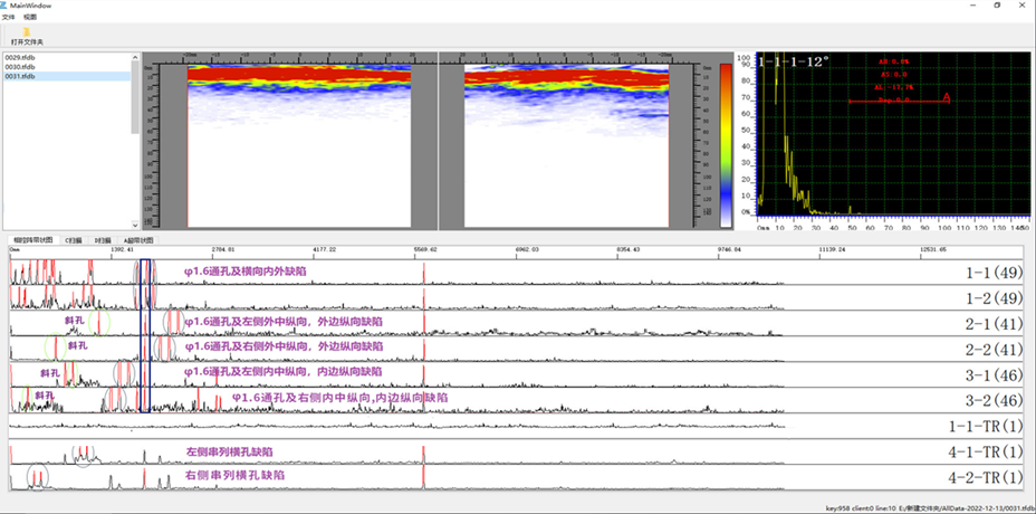Select file 0029.tfdb in the list
1036x514 pixels.
click(67, 58)
